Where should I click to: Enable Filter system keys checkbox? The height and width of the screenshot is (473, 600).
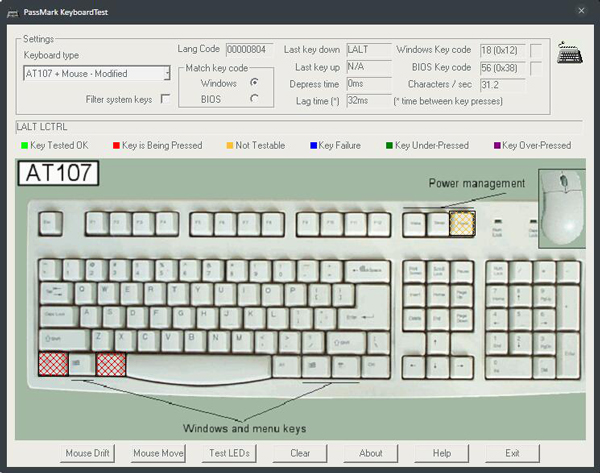[165, 99]
